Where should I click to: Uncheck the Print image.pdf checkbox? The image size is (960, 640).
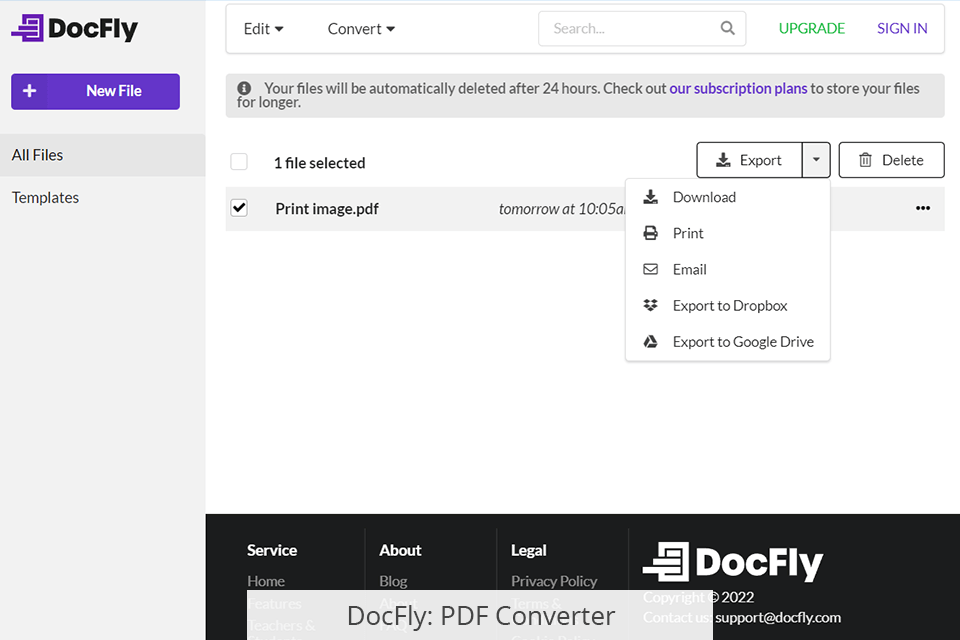point(239,208)
